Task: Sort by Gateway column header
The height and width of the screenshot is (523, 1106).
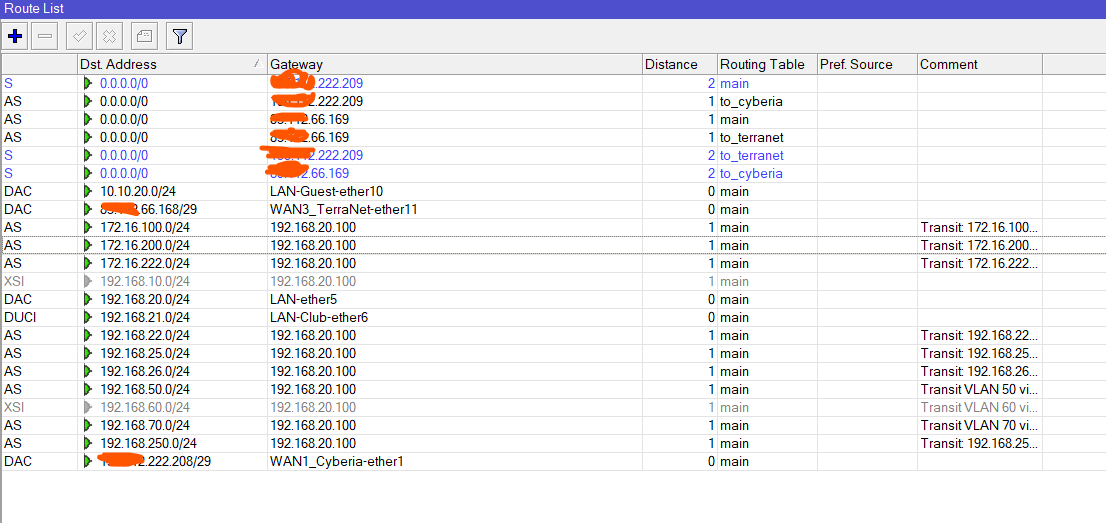Action: click(x=455, y=64)
